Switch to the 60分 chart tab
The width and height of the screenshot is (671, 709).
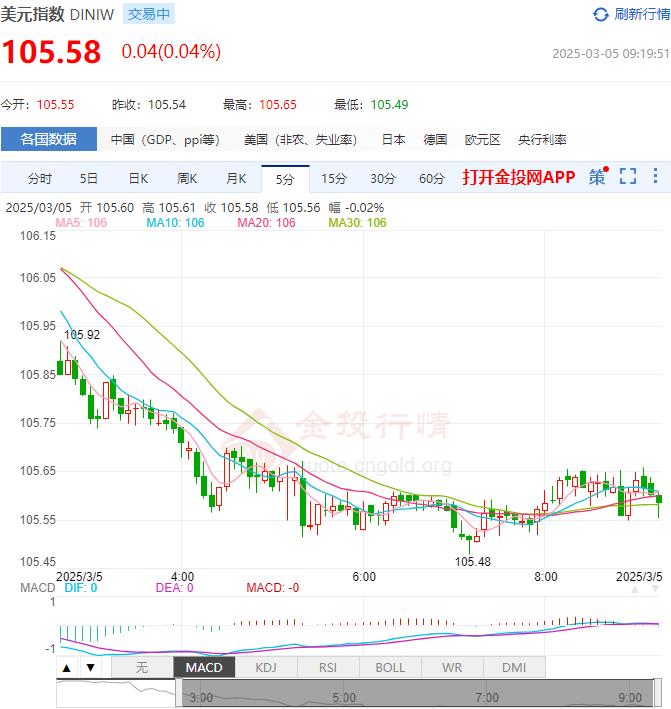[431, 179]
